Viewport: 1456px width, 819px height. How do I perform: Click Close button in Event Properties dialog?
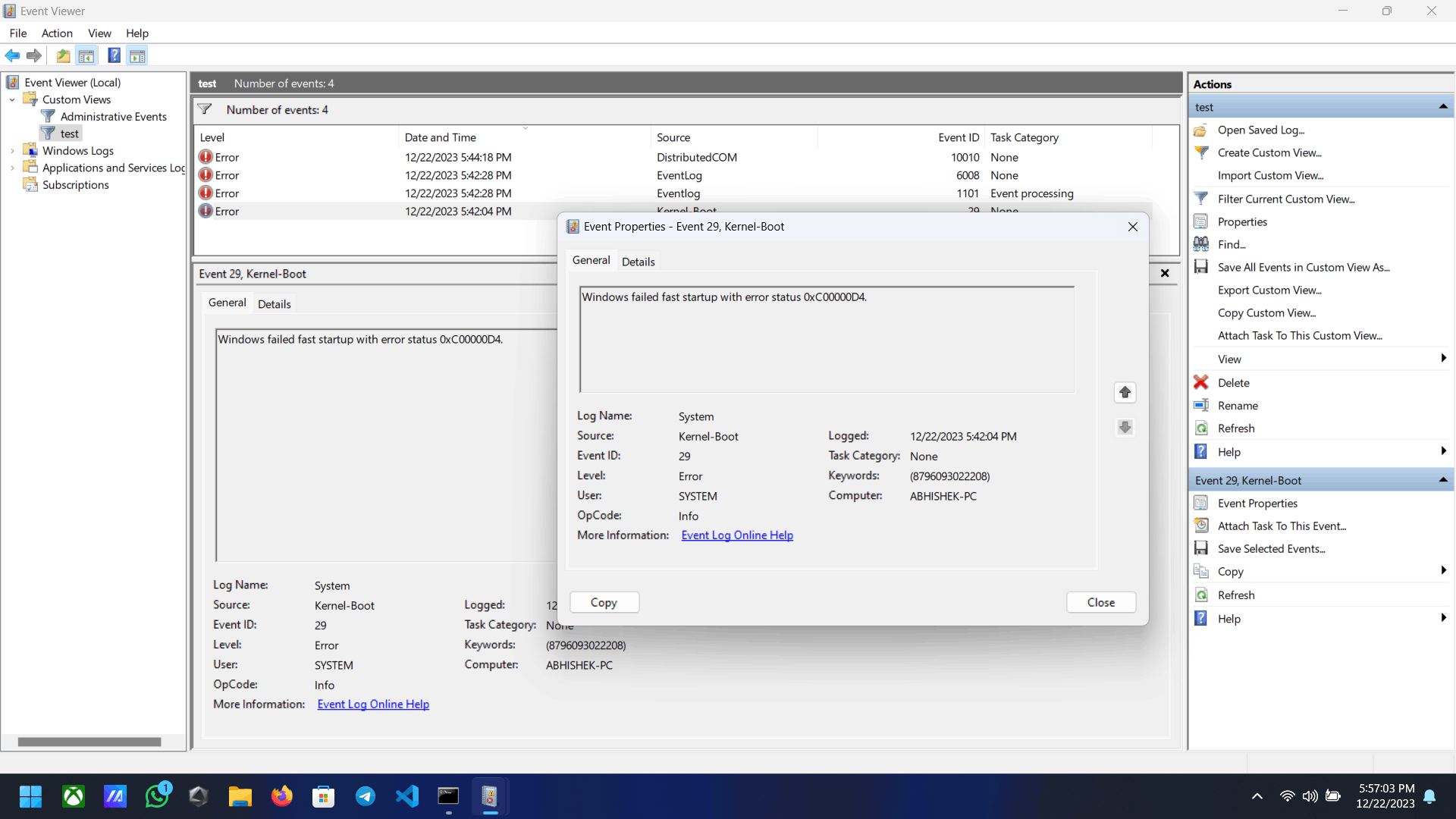pyautogui.click(x=1101, y=602)
